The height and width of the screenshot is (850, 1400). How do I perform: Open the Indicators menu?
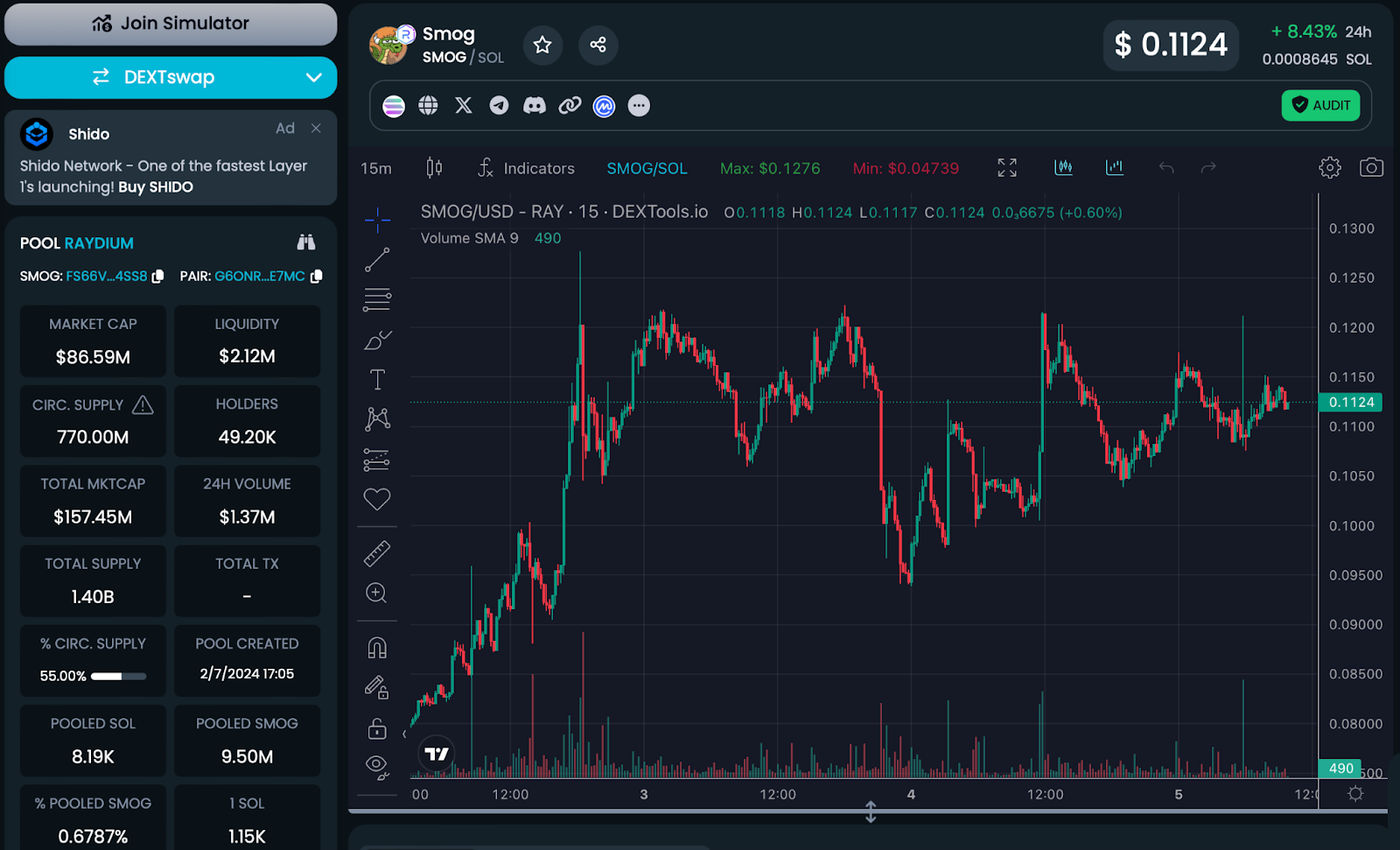(527, 168)
